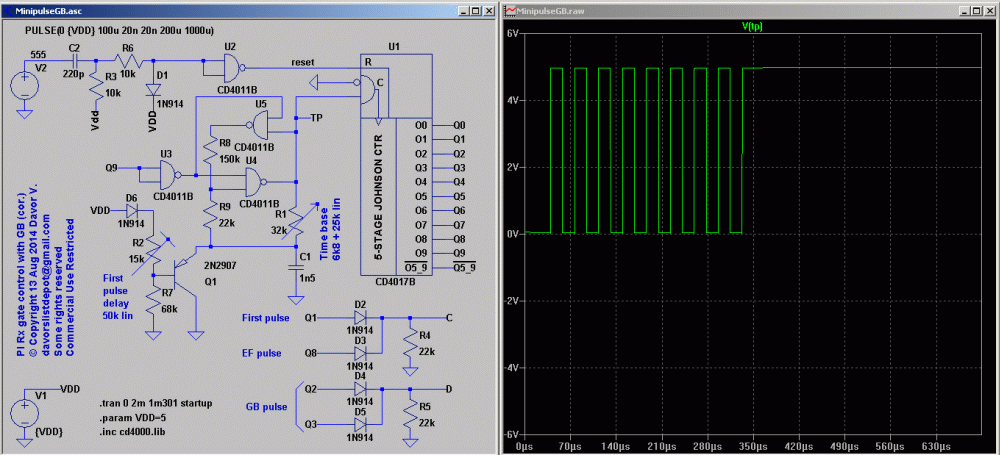Click the TP net label
This screenshot has height=455, width=1000.
click(317, 118)
